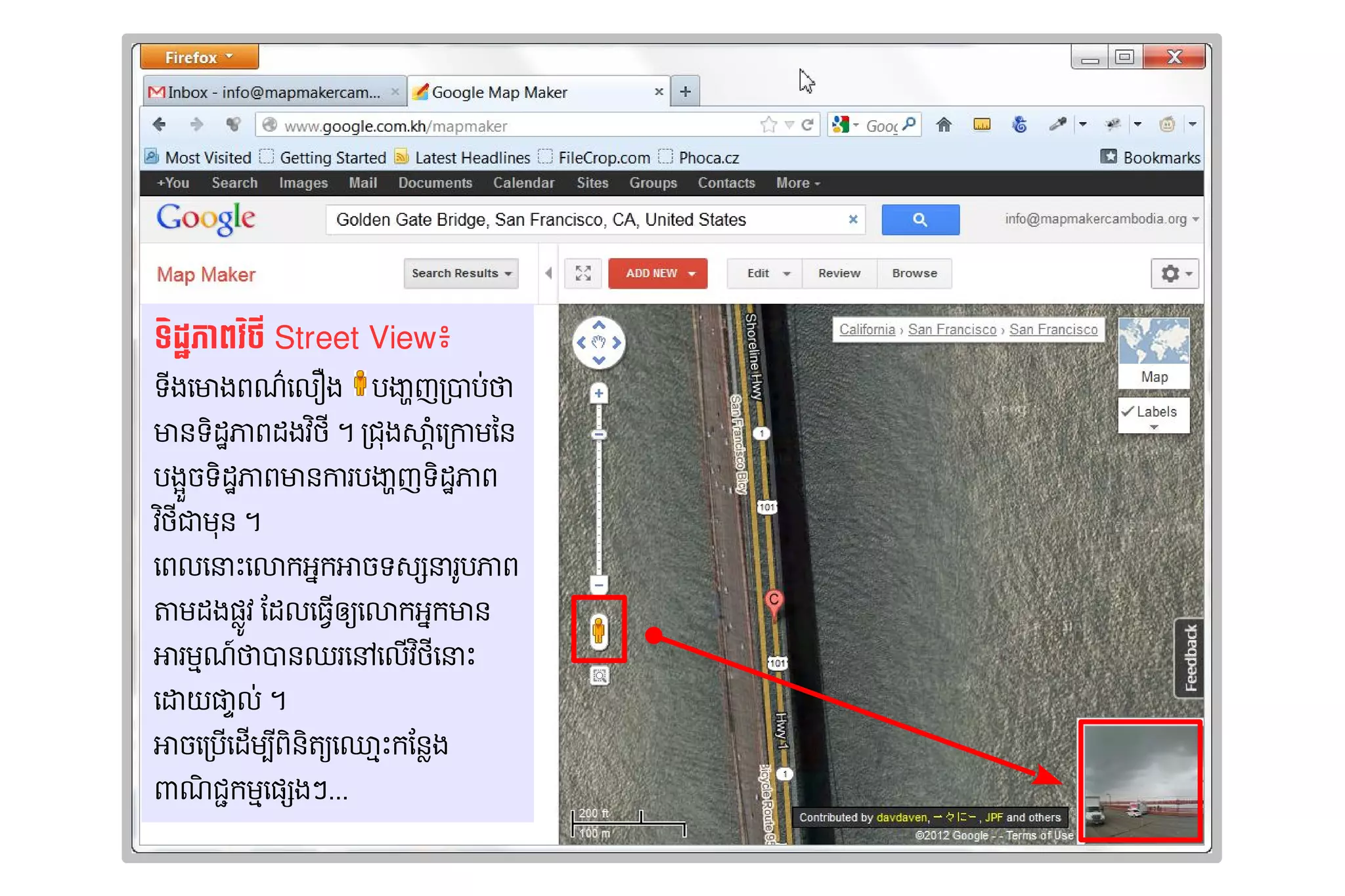Open the ADD NEW dropdown
Image resolution: width=1345 pixels, height=896 pixels.
coord(658,273)
